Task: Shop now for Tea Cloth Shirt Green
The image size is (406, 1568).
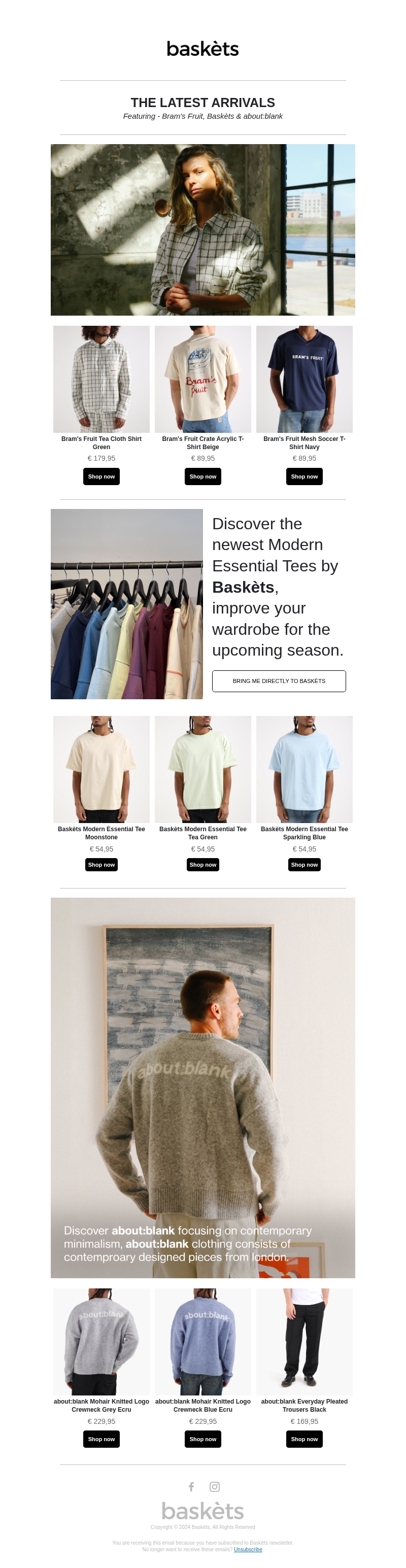Action: click(101, 476)
